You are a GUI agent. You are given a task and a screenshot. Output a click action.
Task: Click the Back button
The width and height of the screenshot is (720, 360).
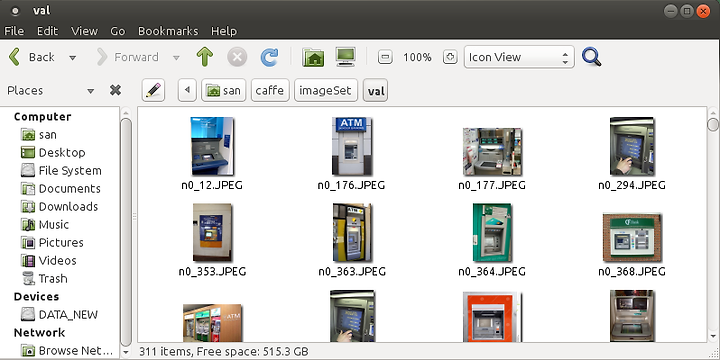pyautogui.click(x=31, y=57)
